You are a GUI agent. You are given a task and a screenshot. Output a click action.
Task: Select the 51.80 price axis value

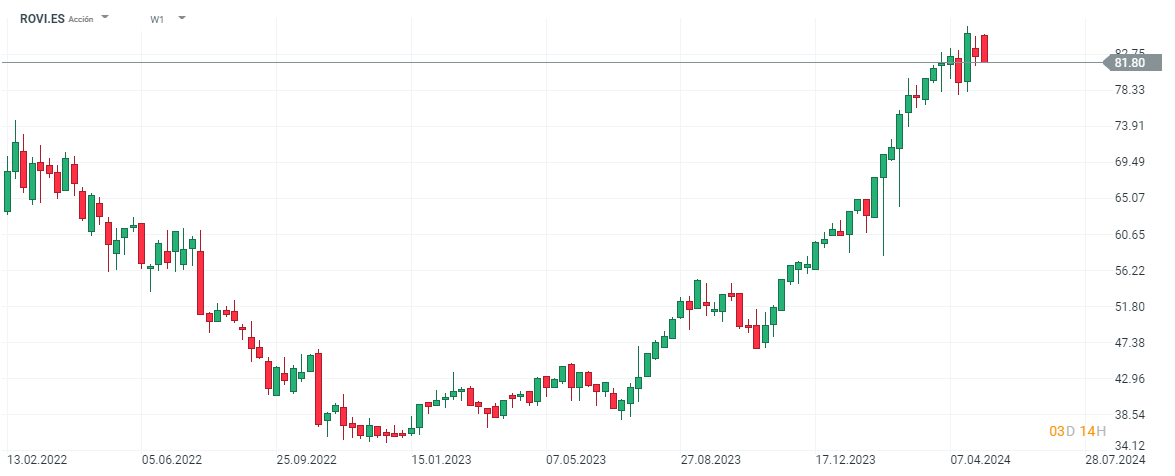point(1130,307)
